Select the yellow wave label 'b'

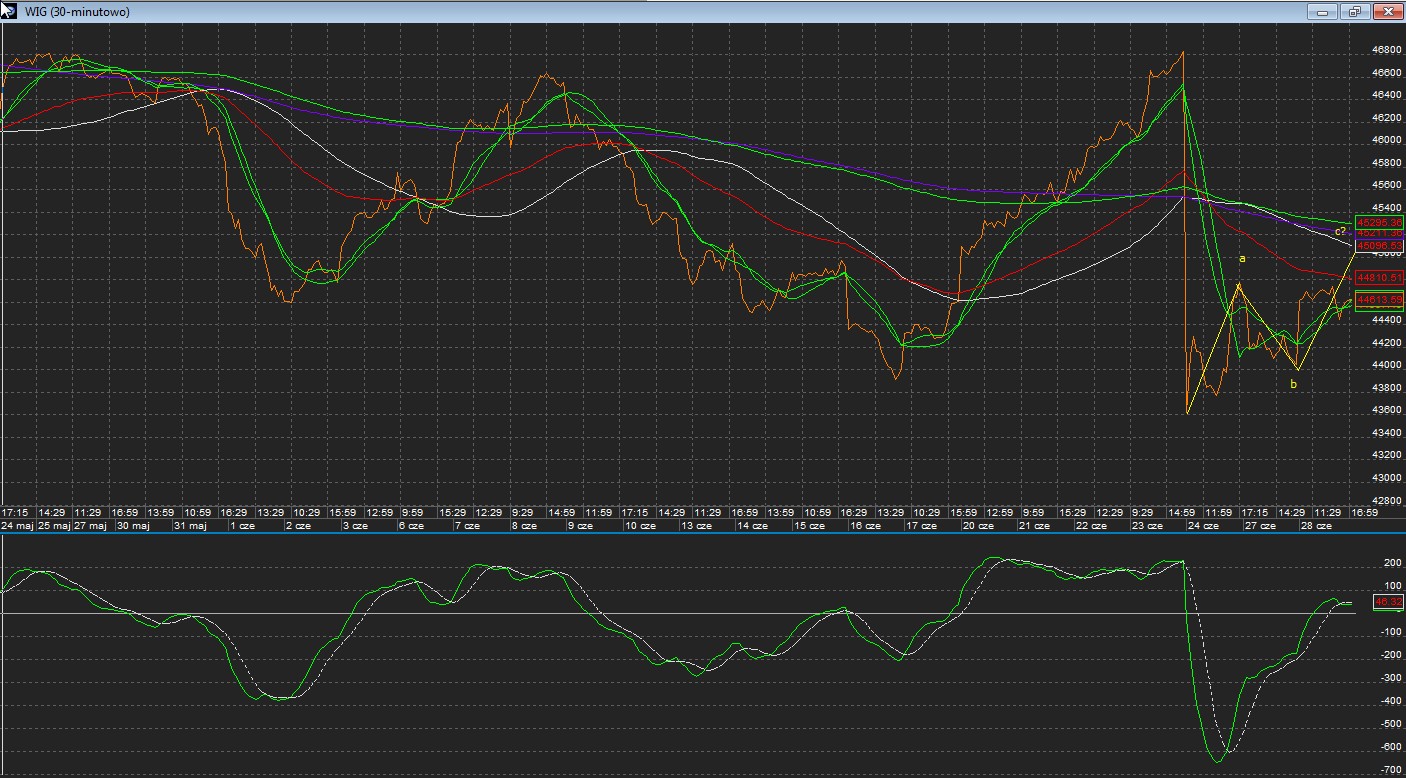tap(1293, 384)
